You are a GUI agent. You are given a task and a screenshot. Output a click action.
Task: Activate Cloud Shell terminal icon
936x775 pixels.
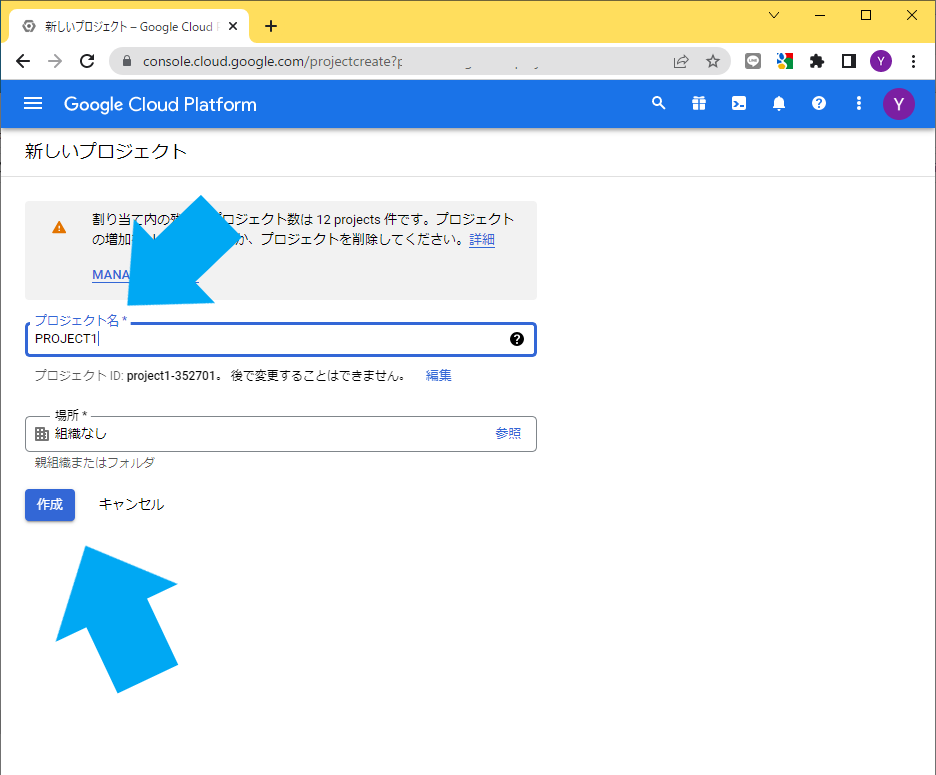coord(738,103)
